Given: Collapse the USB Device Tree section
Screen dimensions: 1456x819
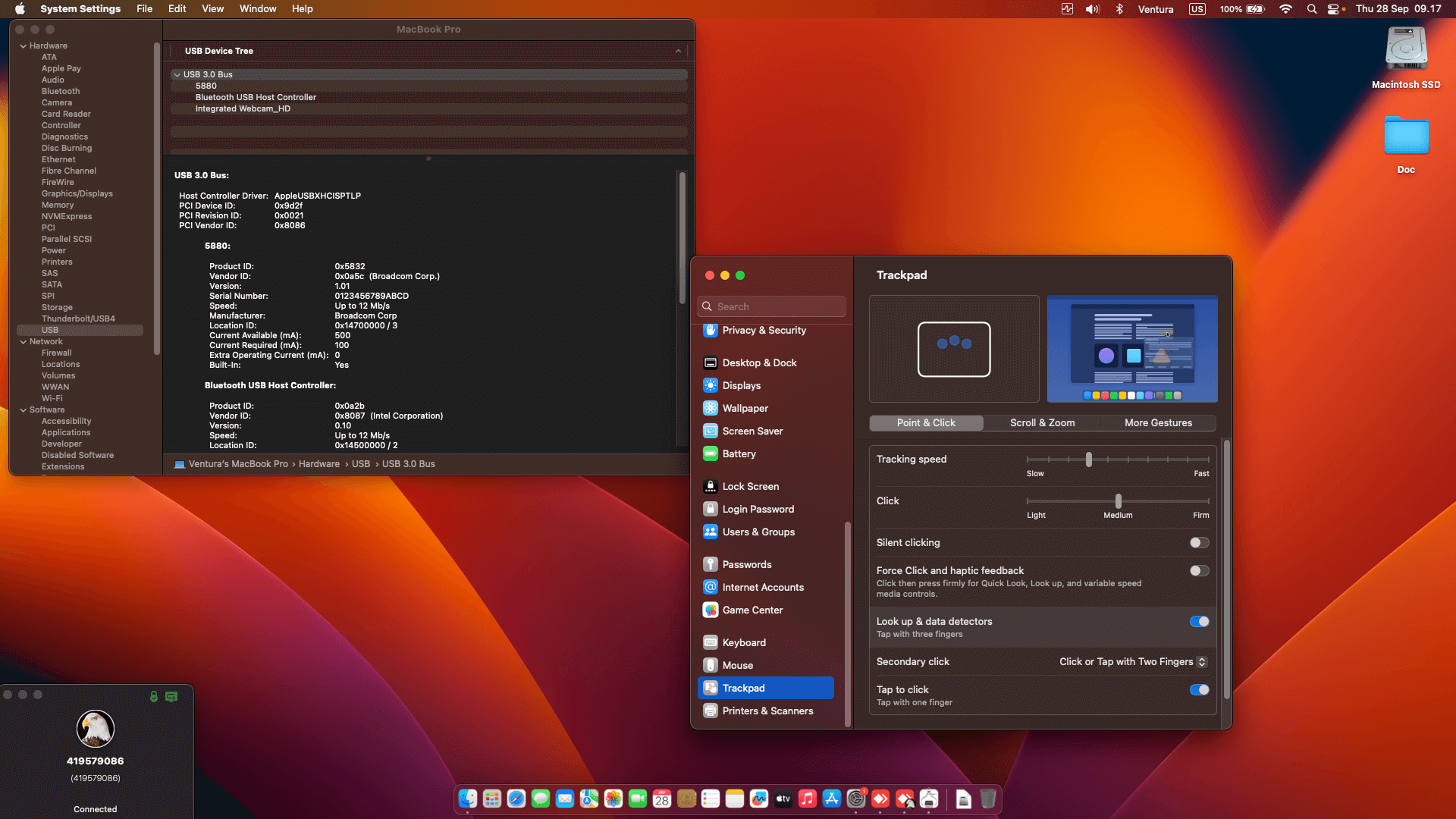Looking at the screenshot, I should (678, 51).
